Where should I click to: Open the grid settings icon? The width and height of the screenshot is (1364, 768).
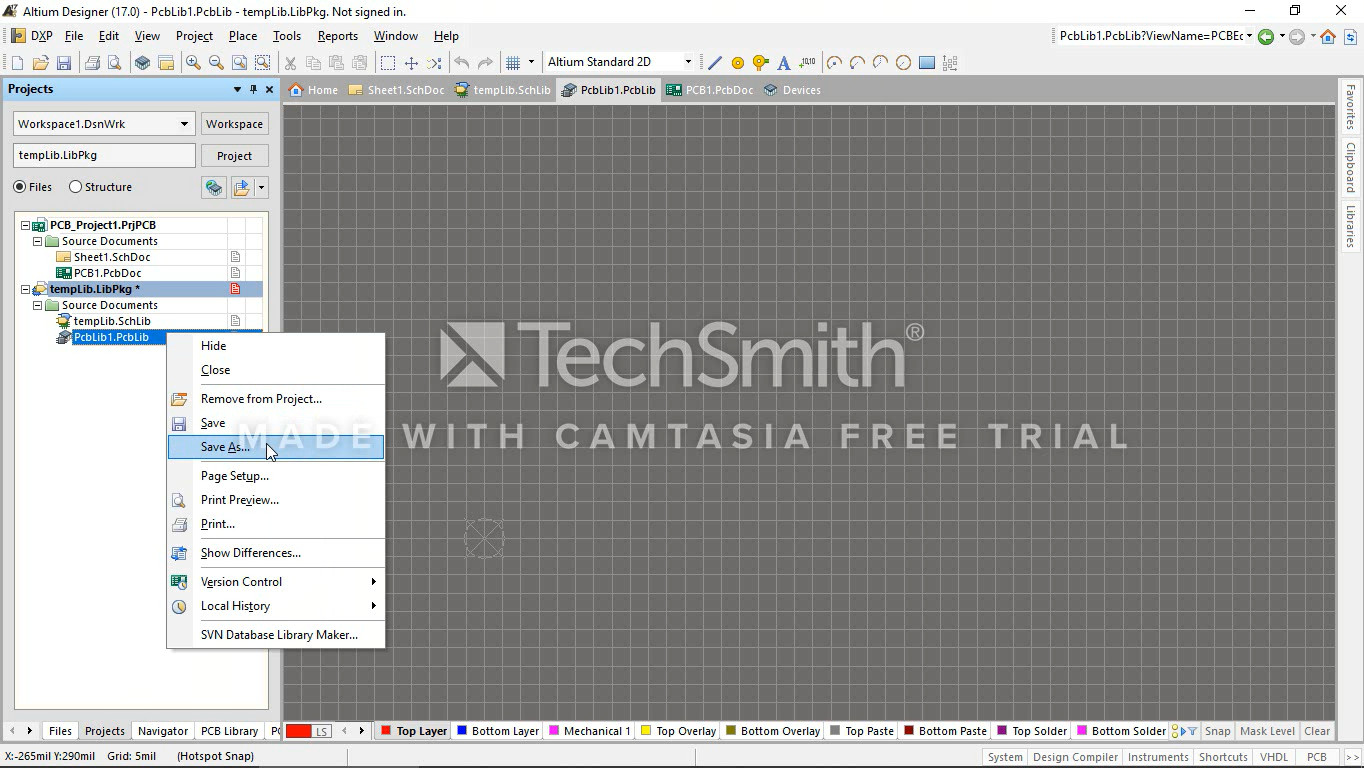pos(513,63)
